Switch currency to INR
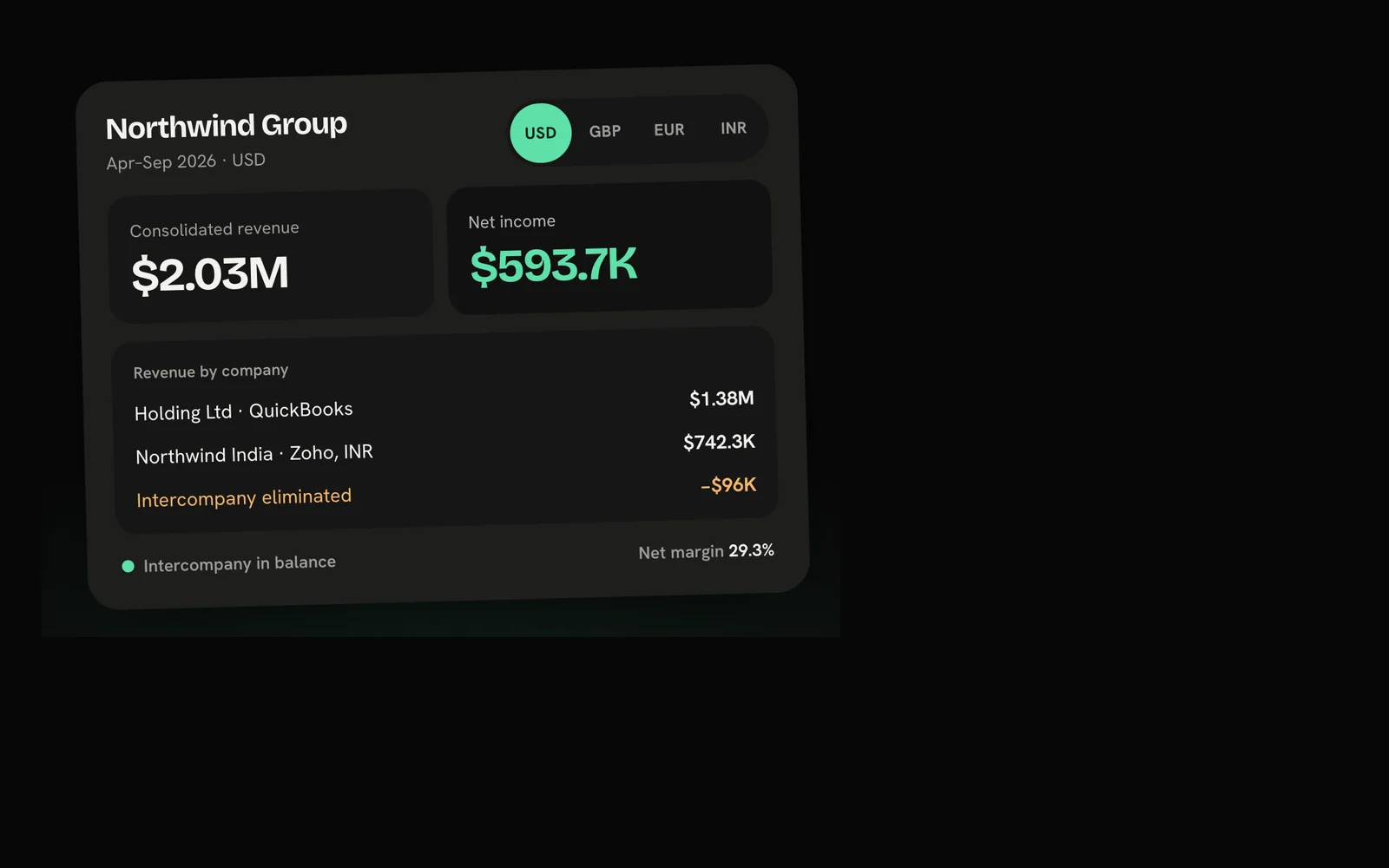This screenshot has height=868, width=1389. point(734,128)
